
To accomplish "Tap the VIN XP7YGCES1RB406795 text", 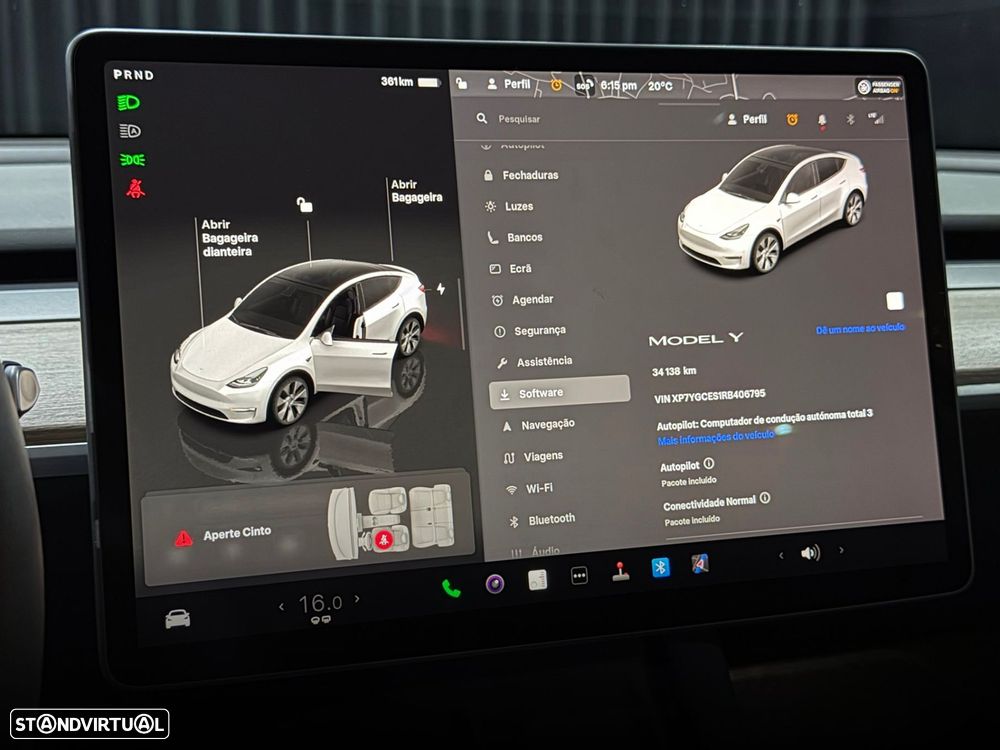I will pyautogui.click(x=709, y=395).
